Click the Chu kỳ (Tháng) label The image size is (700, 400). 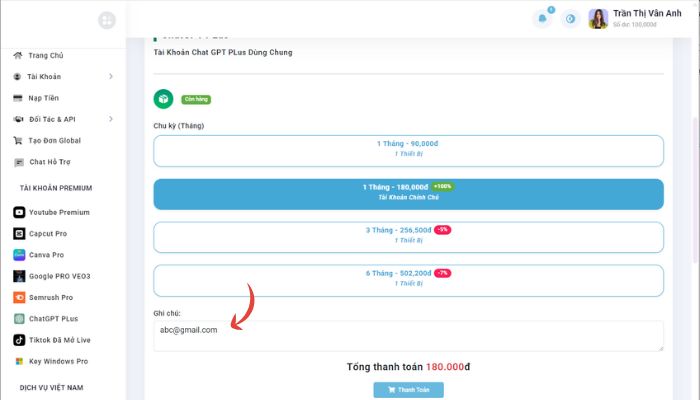point(179,126)
